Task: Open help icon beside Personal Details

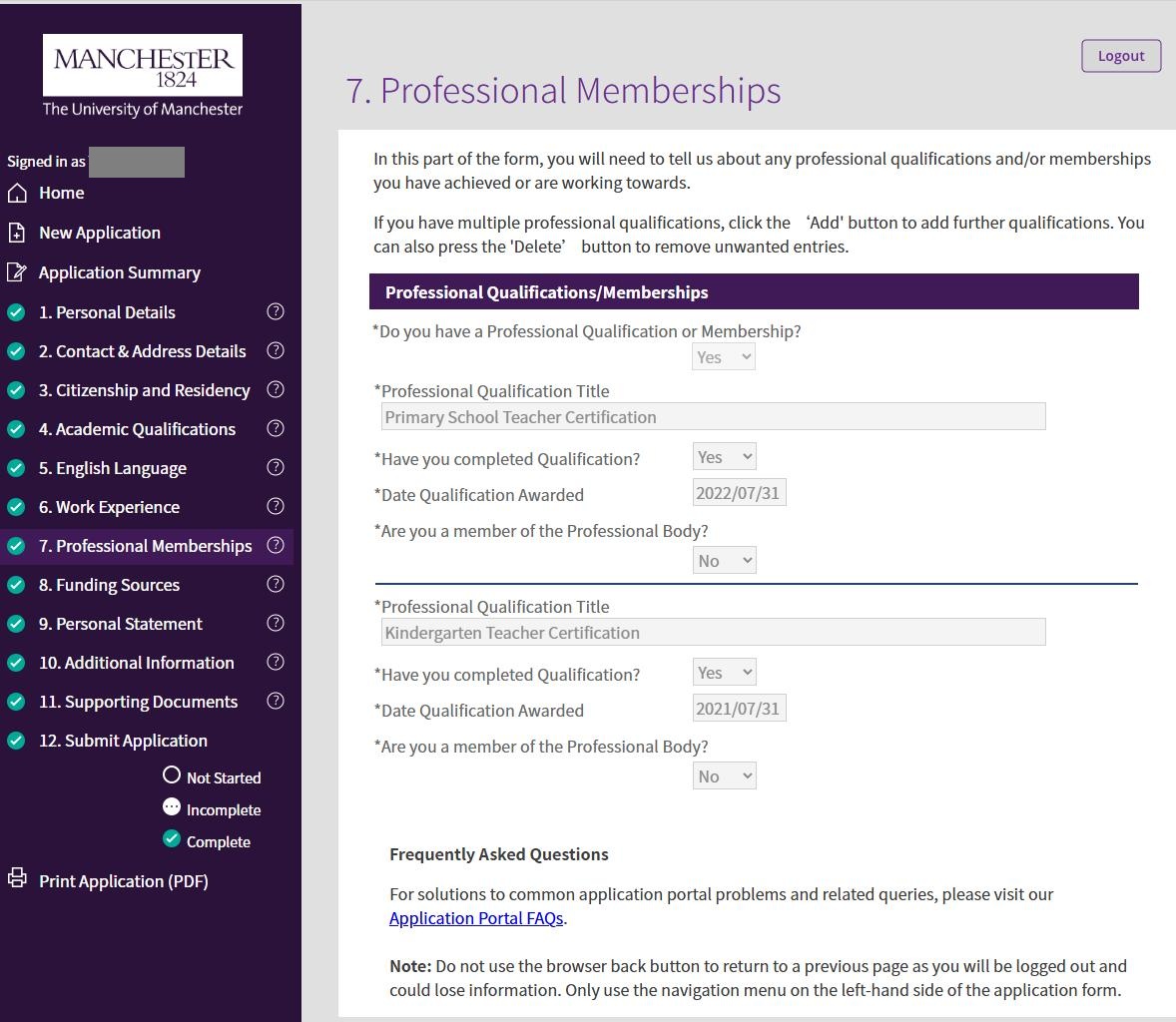Action: point(276,312)
